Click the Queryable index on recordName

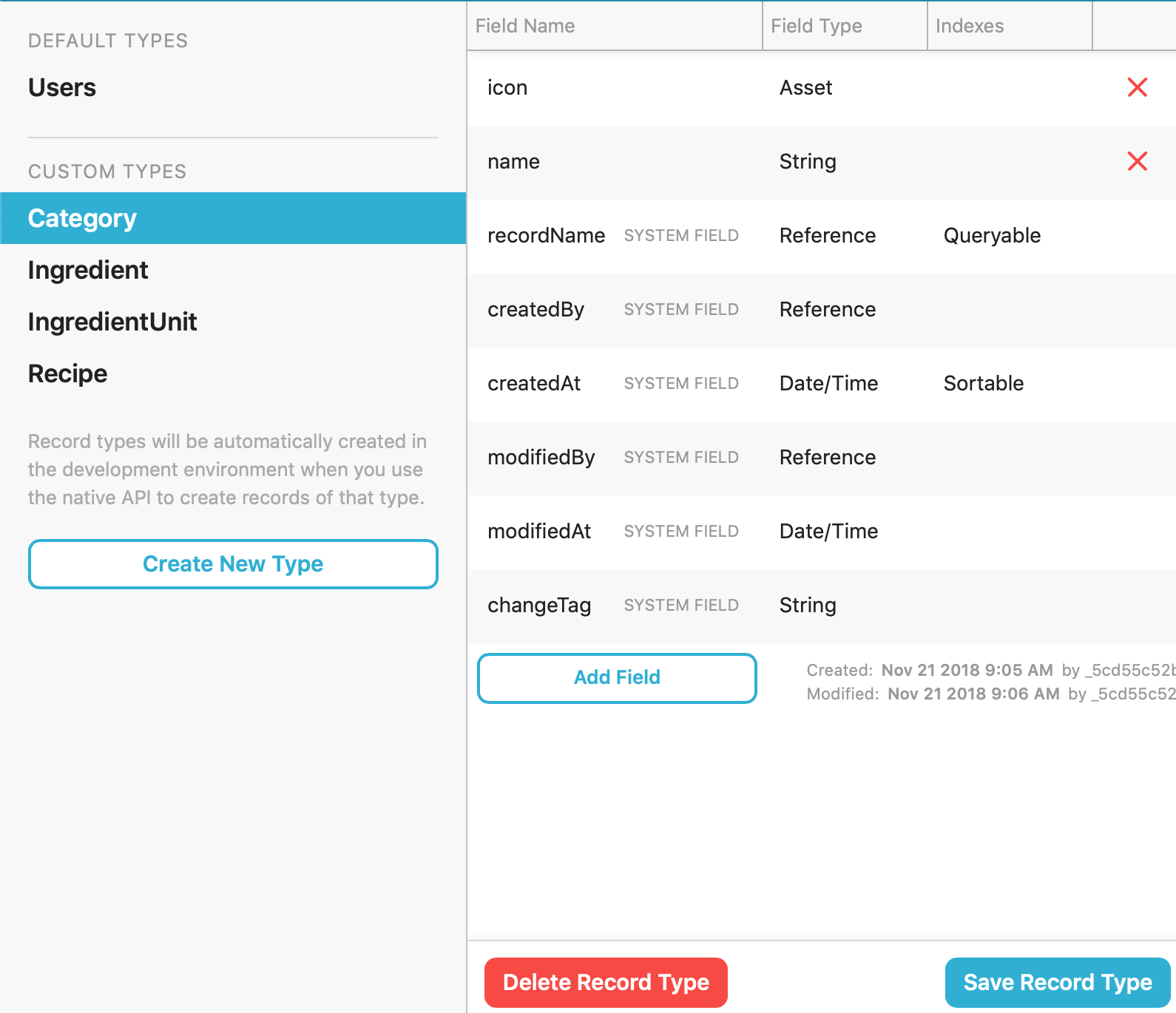click(992, 236)
